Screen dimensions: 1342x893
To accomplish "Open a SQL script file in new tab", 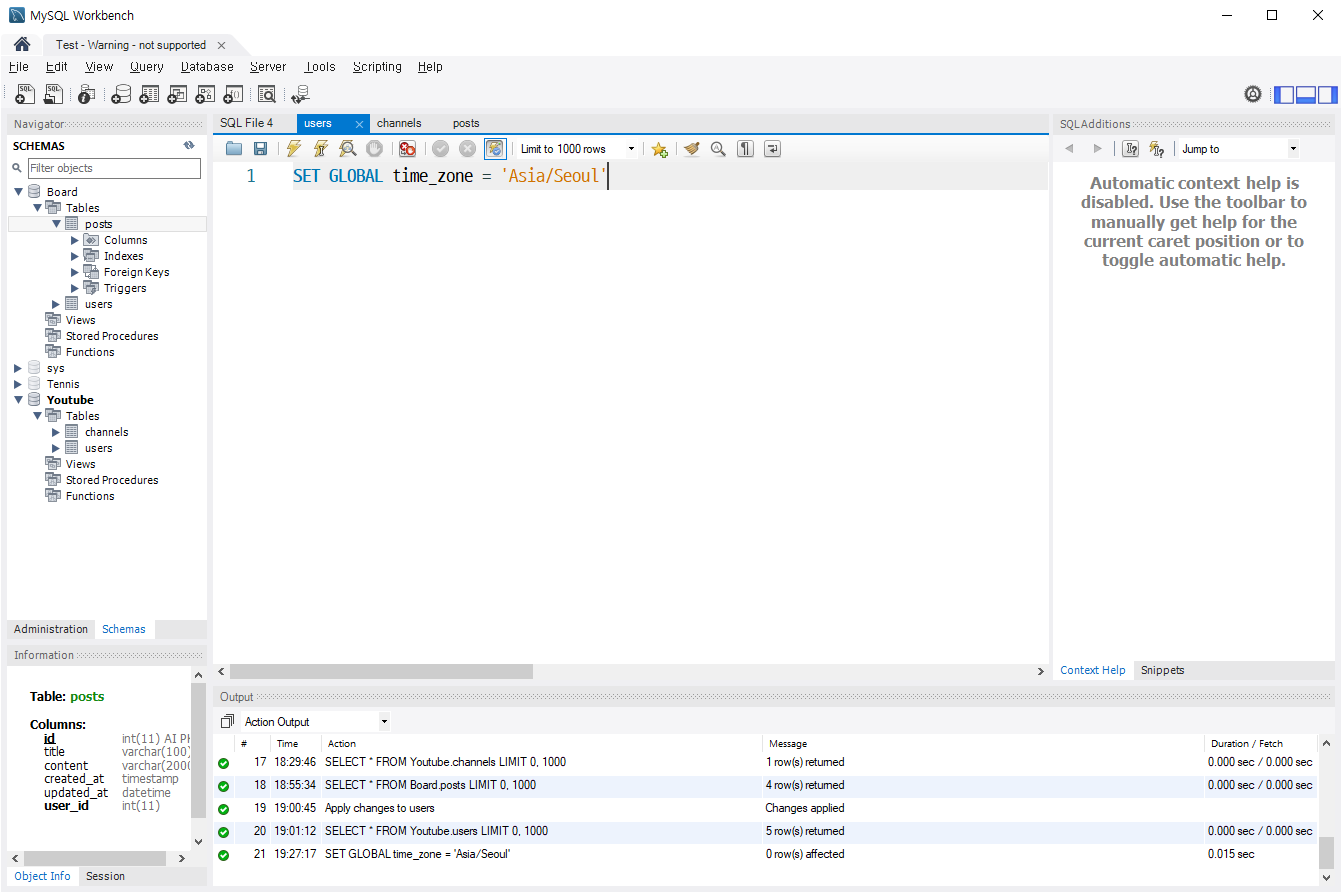I will (54, 94).
